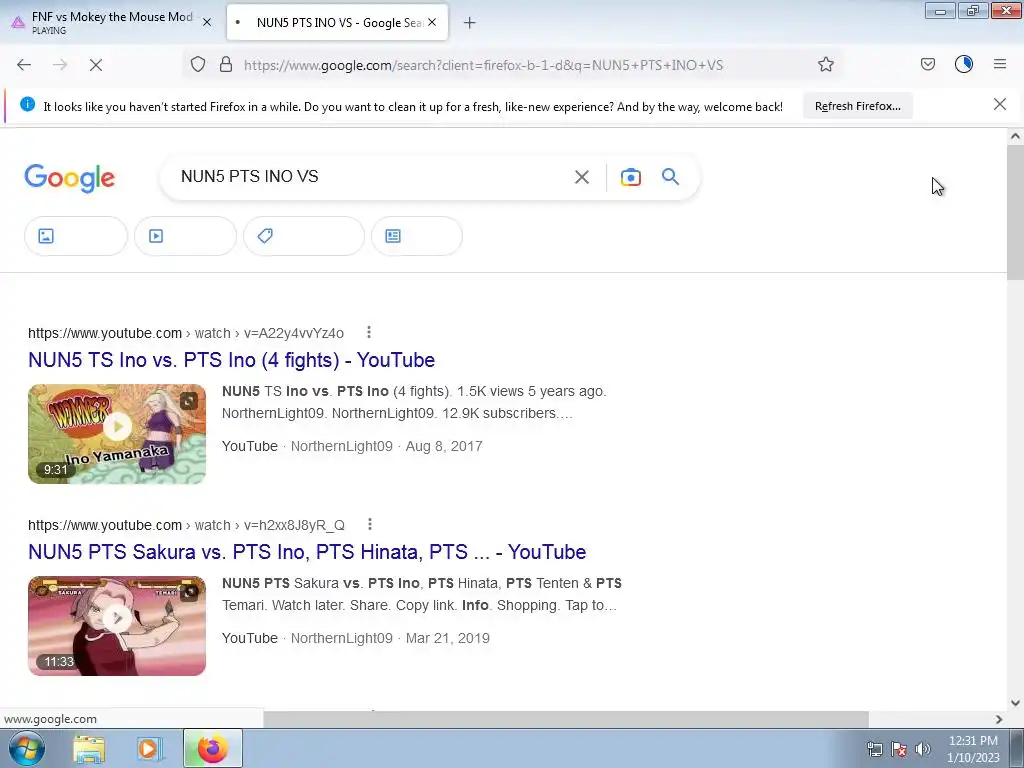
Task: Switch to FNF vs Mokey the Mouse tab
Action: [x=111, y=22]
